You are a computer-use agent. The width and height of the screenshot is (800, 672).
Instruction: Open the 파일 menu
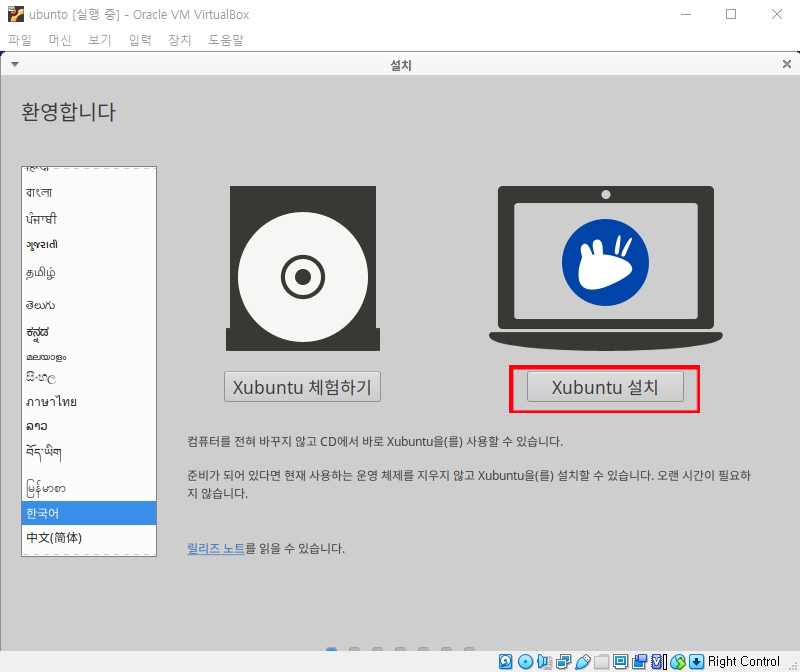tap(20, 40)
